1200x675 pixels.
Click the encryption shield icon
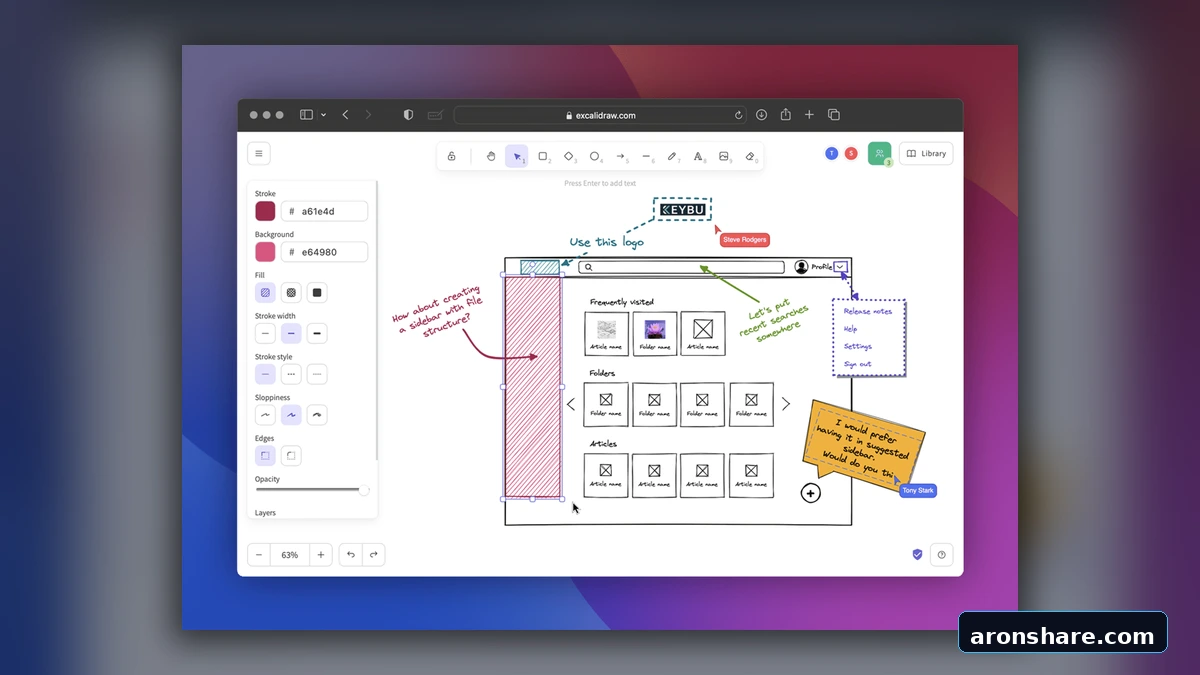(x=917, y=554)
